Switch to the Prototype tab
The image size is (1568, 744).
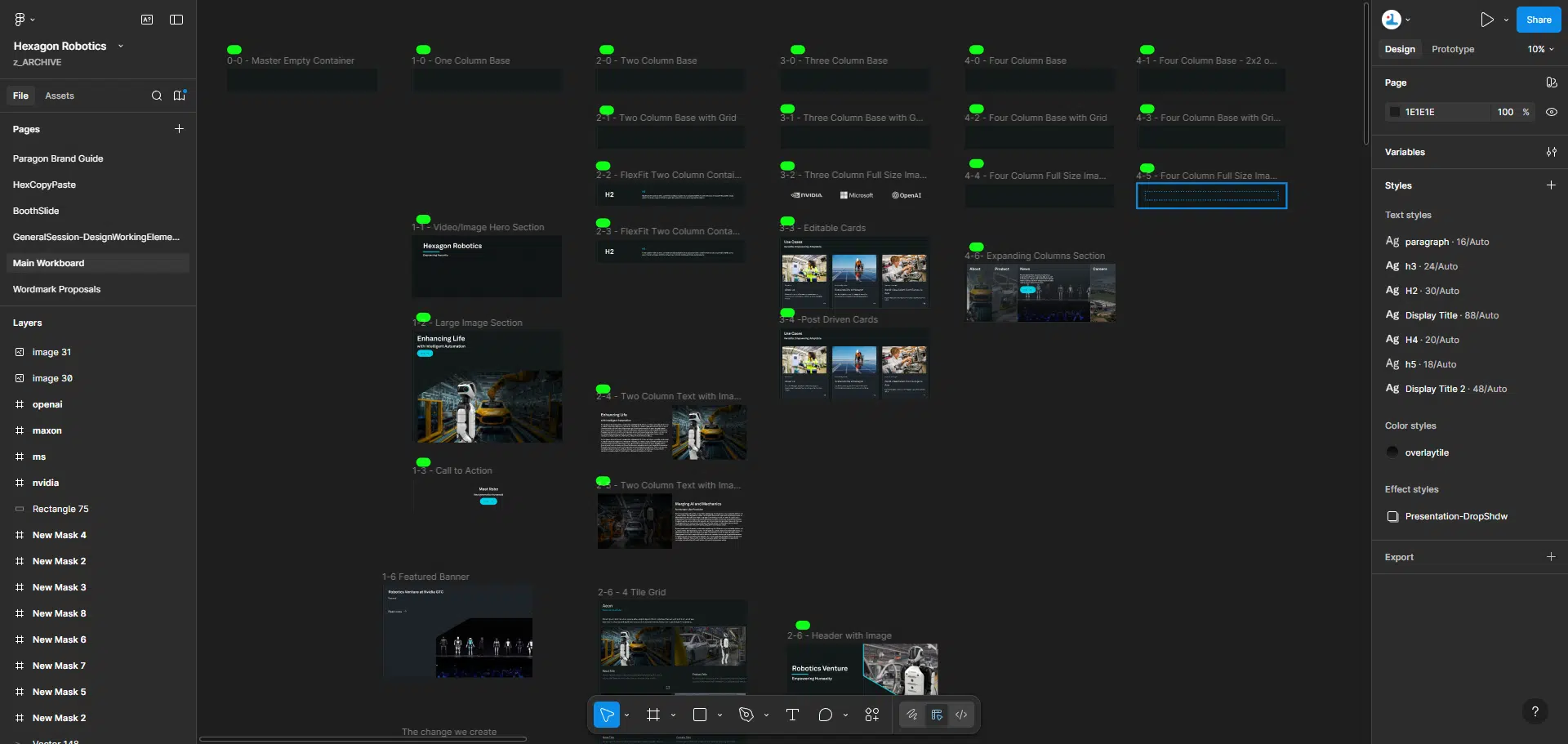point(1452,49)
